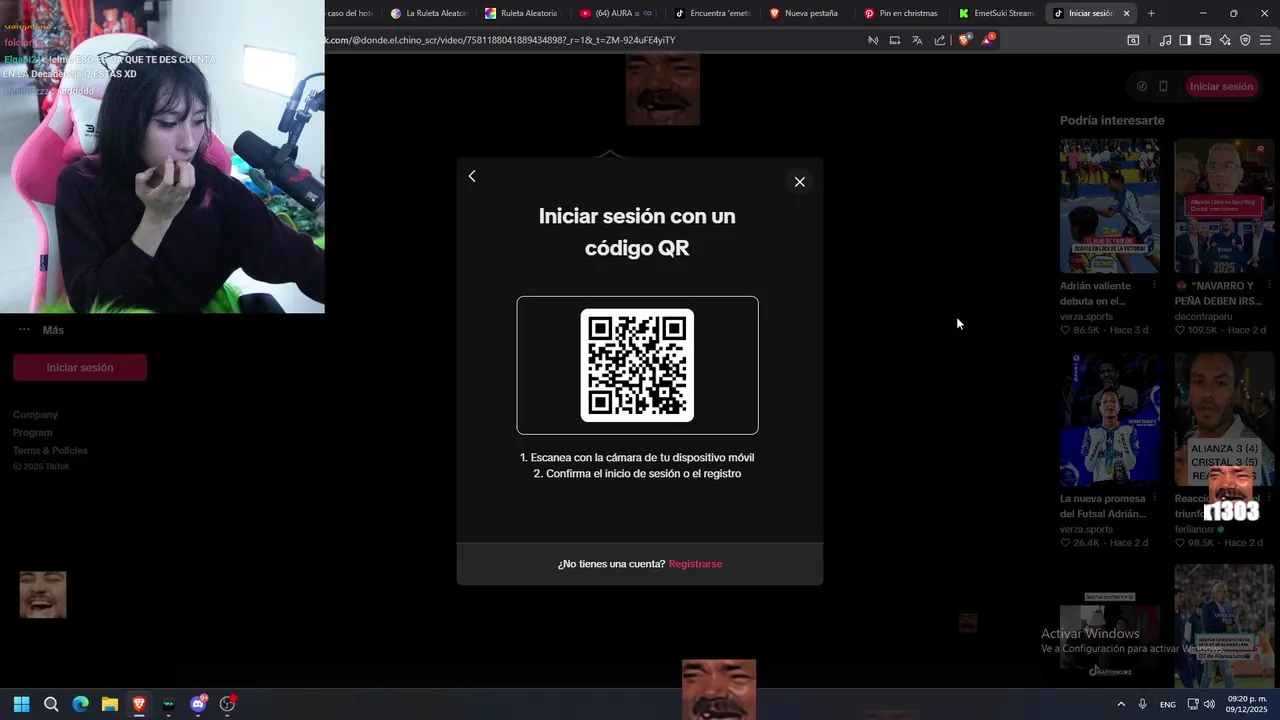Click the QR code image
The image size is (1280, 720).
pos(637,365)
